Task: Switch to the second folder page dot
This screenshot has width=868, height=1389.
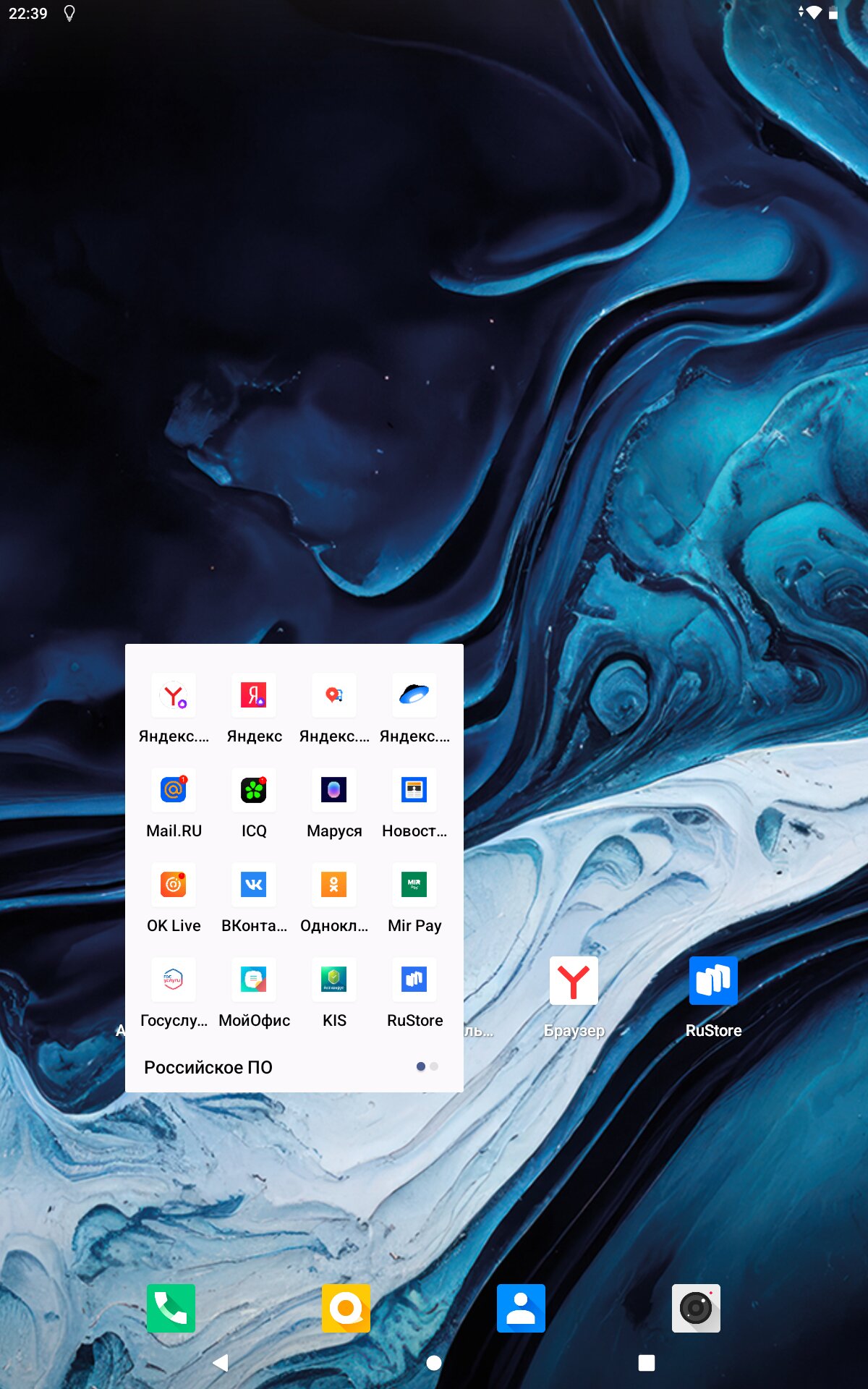Action: coord(434,1066)
